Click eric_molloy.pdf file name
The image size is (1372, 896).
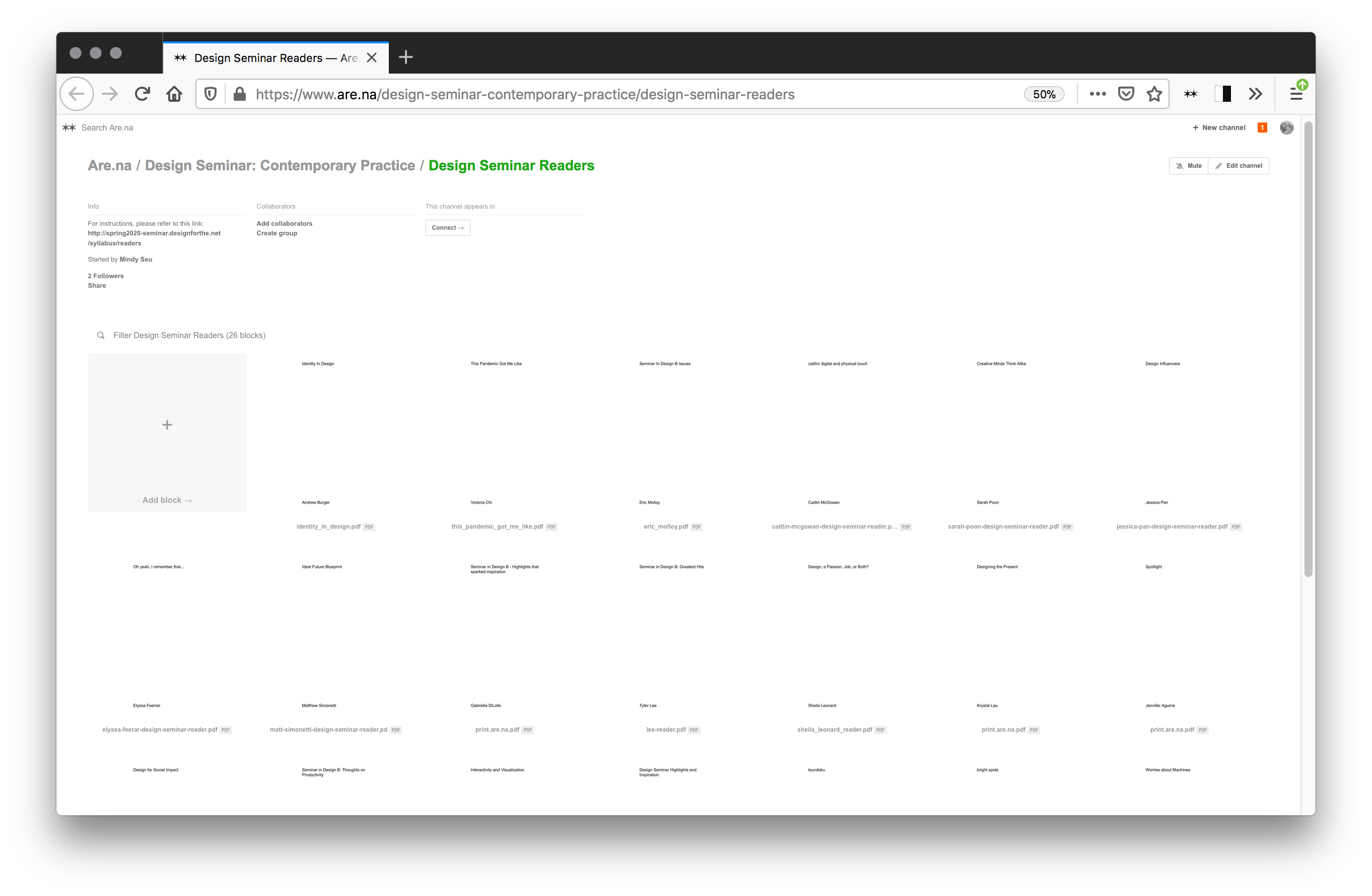tap(666, 527)
